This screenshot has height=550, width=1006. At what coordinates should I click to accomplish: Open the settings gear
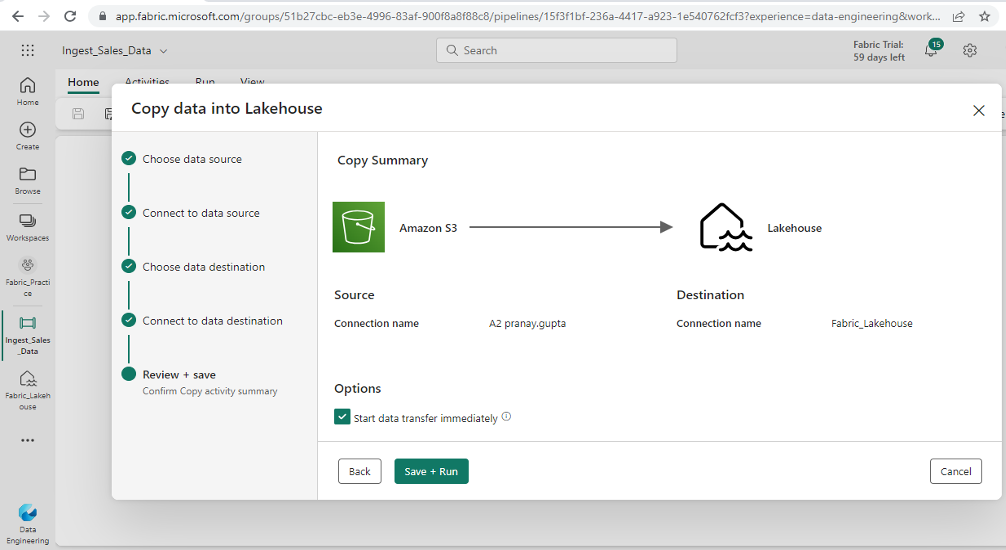[969, 50]
